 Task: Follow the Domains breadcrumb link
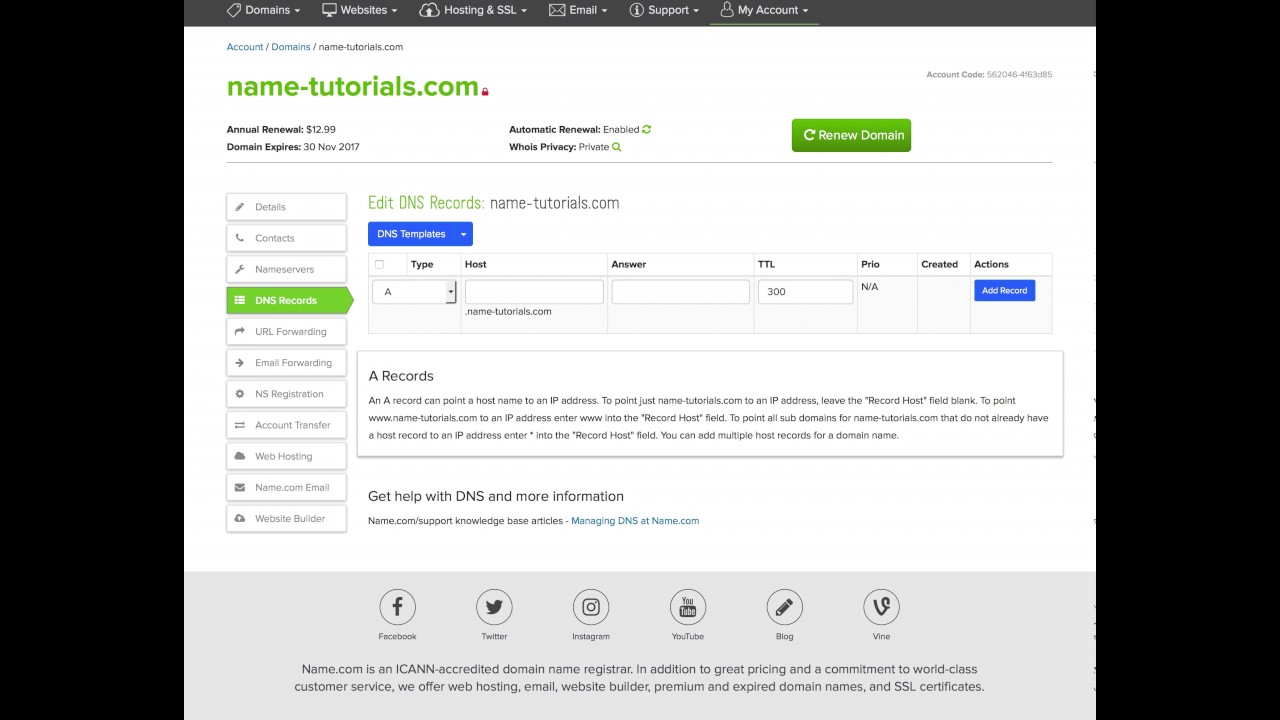[x=291, y=47]
